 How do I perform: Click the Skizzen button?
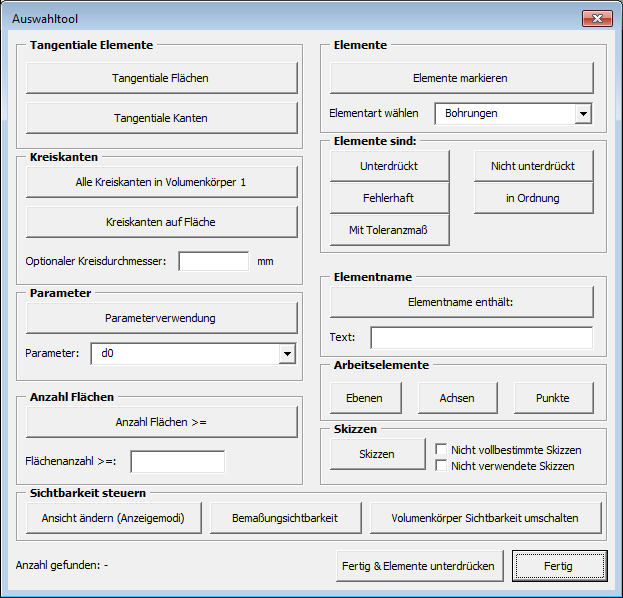coord(378,454)
